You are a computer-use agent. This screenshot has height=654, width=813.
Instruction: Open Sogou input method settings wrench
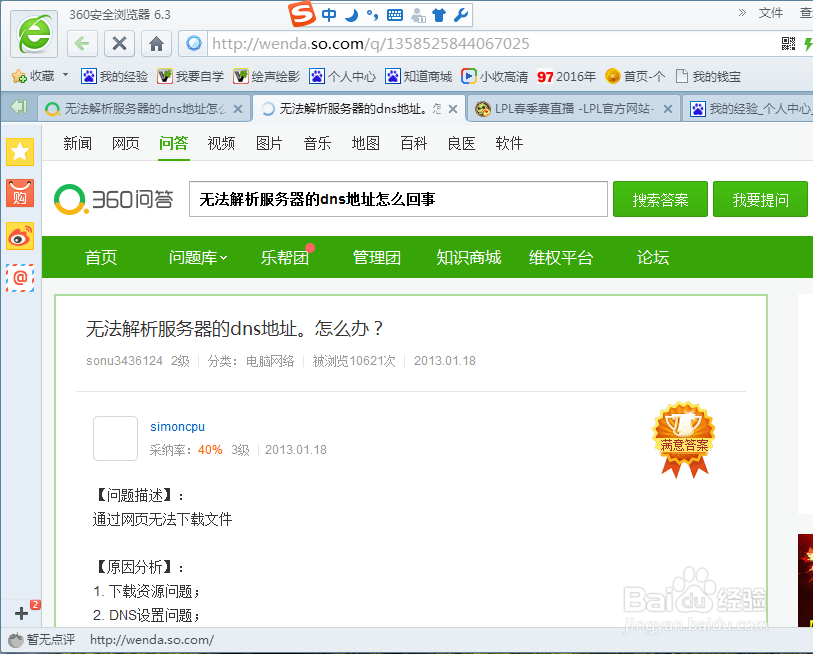click(x=461, y=14)
